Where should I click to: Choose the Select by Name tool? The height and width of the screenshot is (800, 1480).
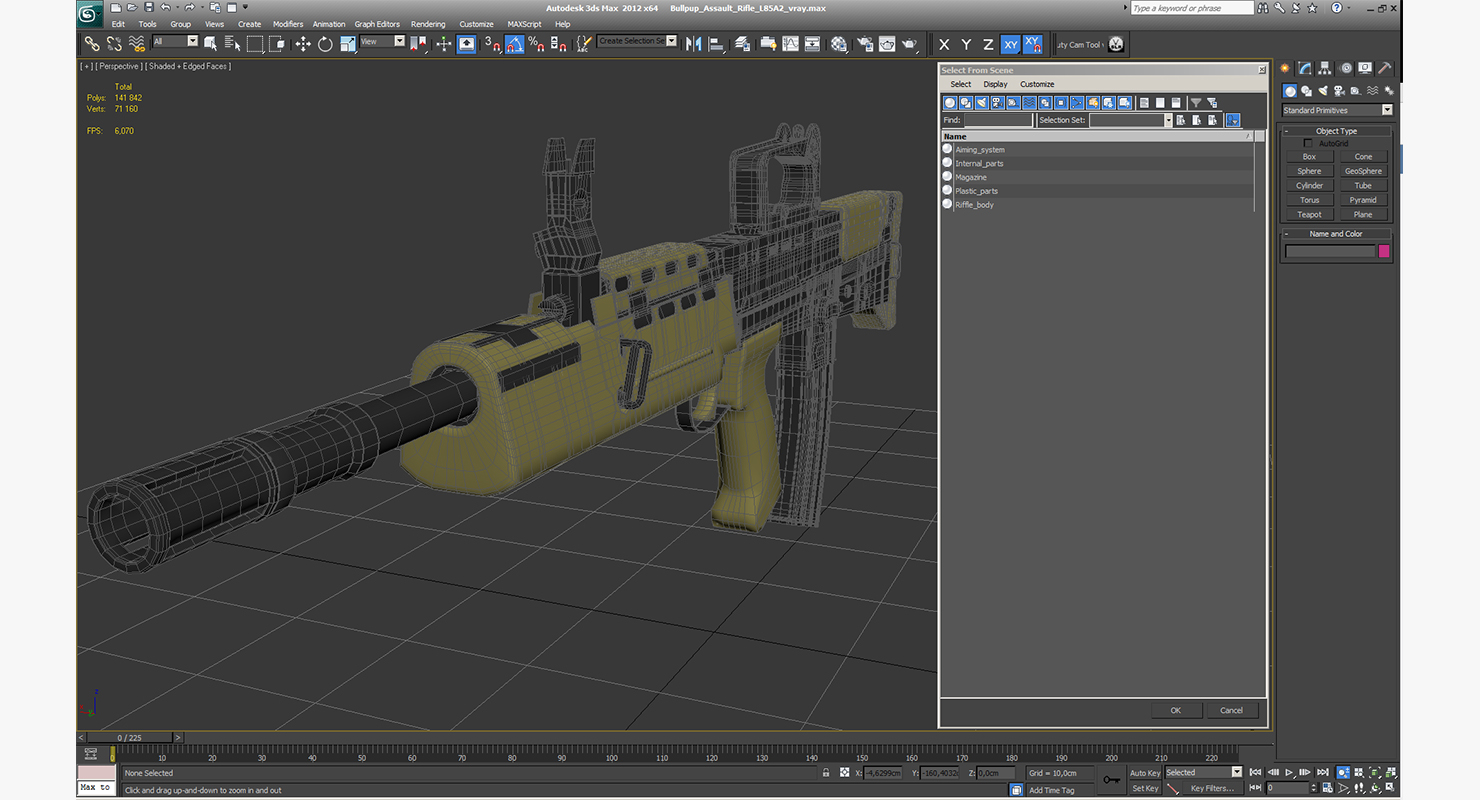(x=232, y=44)
